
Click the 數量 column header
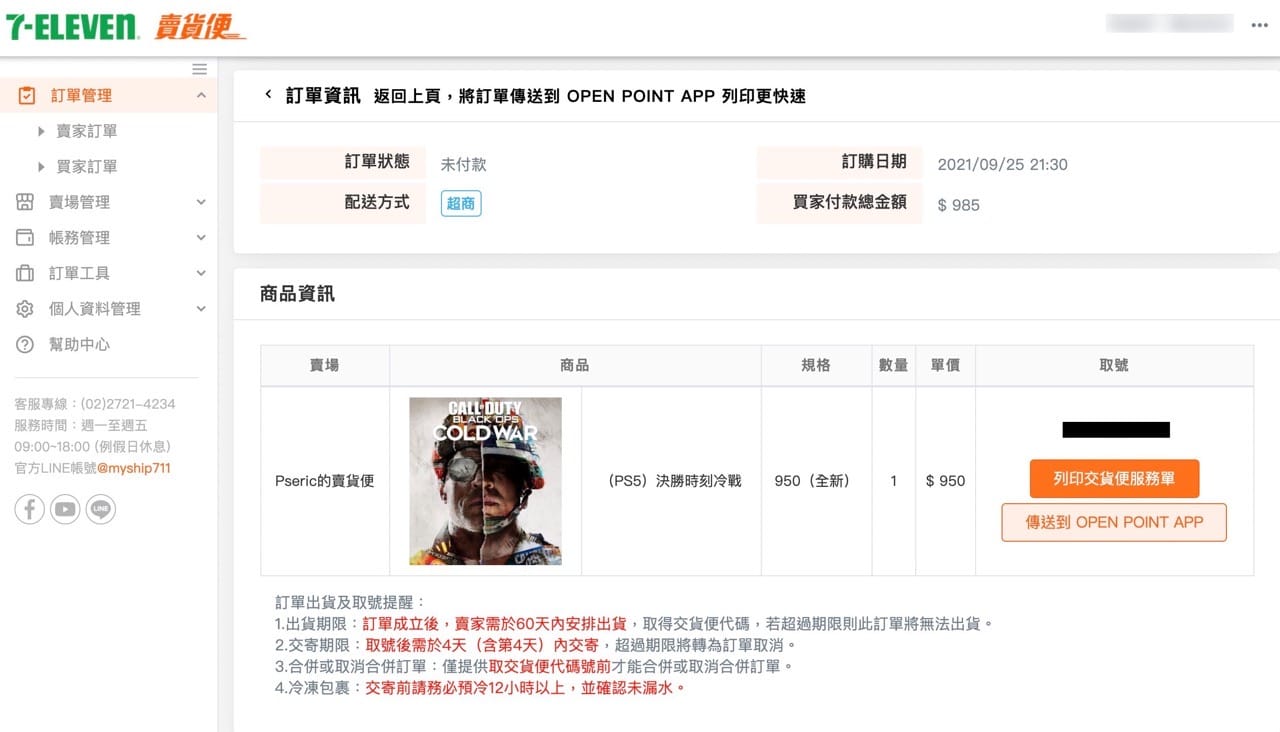[894, 365]
